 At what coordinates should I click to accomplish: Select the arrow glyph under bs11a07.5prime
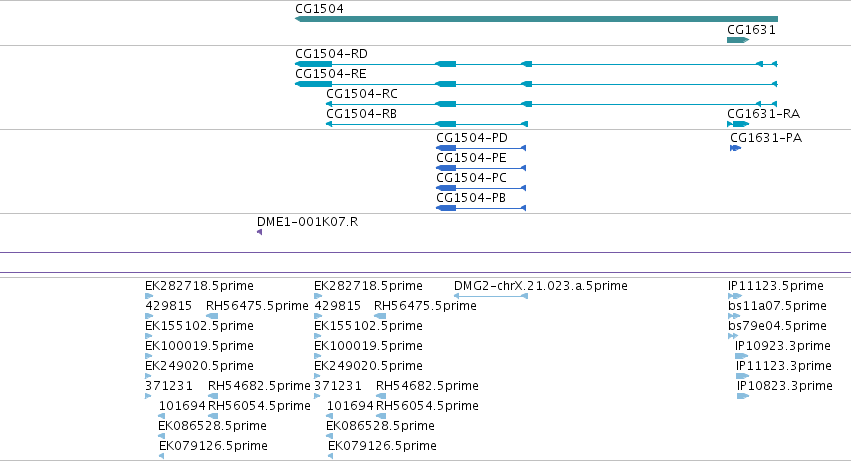point(734,317)
